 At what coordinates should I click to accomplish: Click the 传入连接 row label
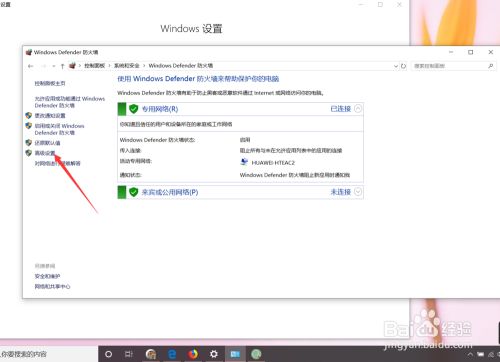(130, 151)
